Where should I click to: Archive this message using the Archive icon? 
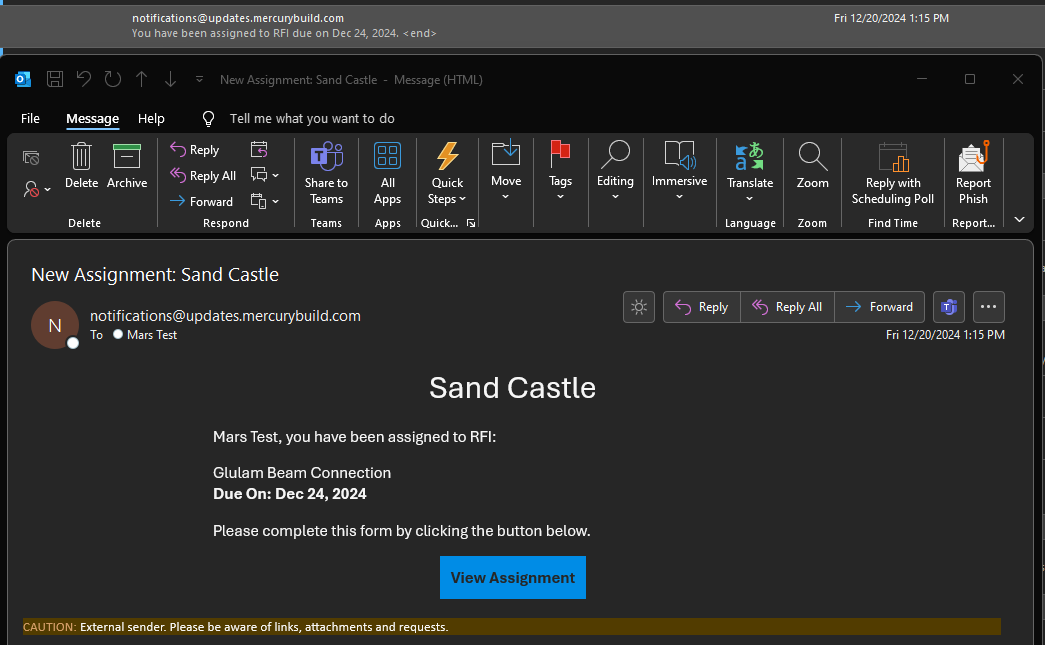tap(127, 158)
